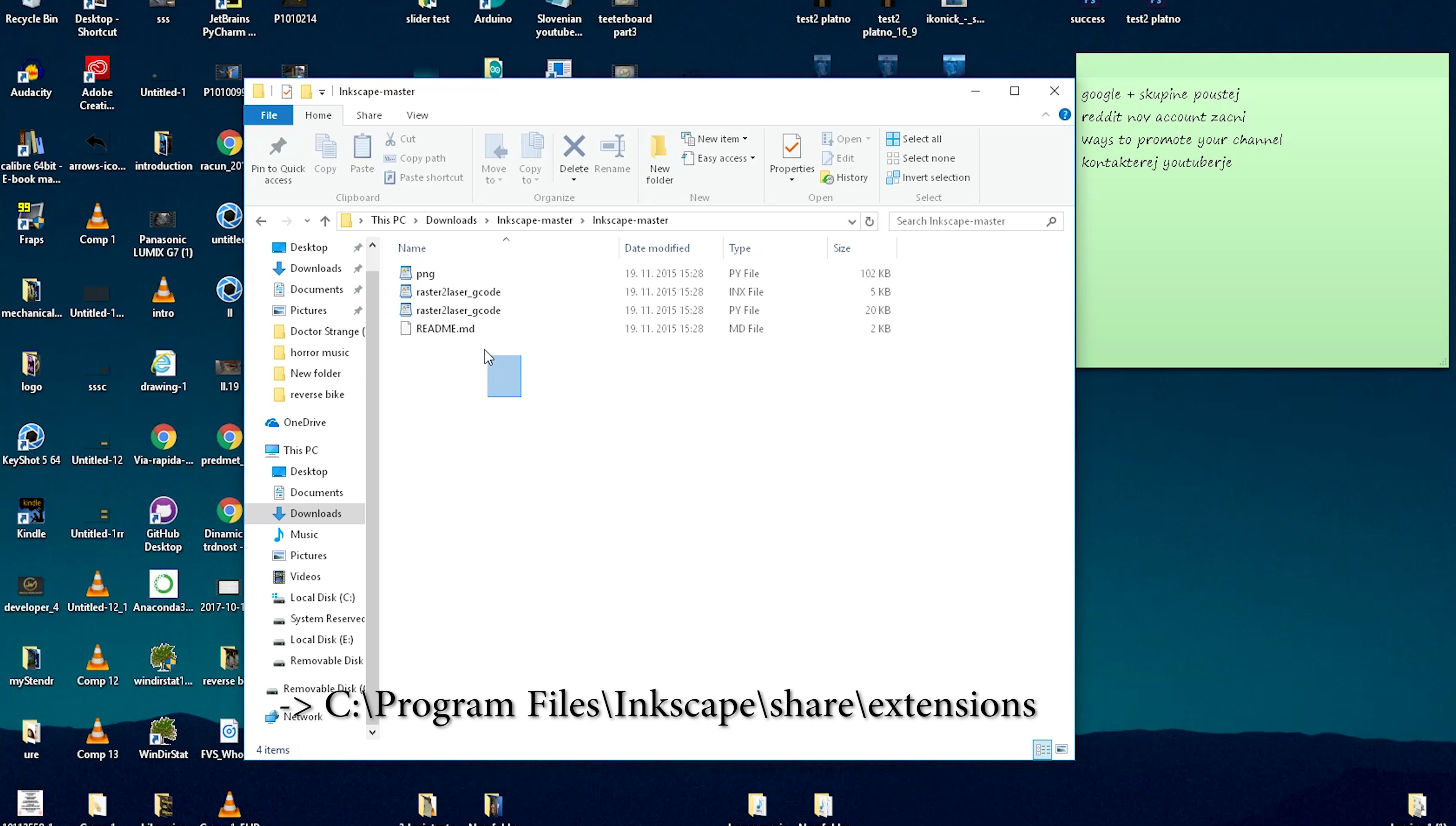Click the Search Inkscape-master box
The height and width of the screenshot is (826, 1456).
(x=976, y=221)
